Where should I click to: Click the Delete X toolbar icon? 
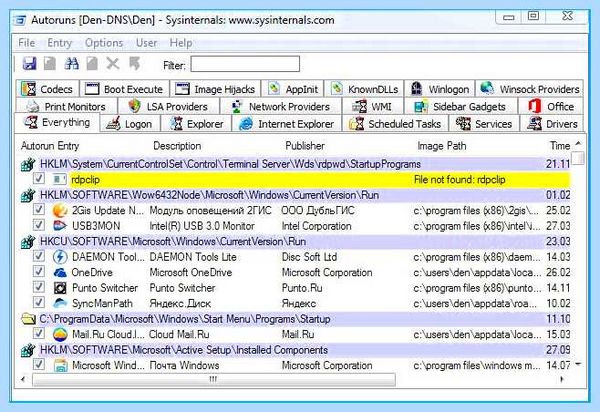(x=112, y=63)
